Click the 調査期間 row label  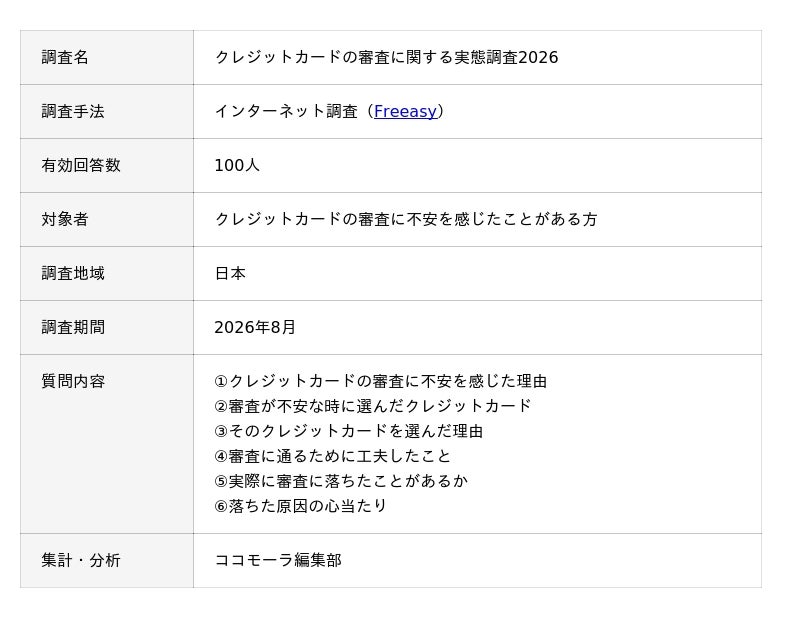pyautogui.click(x=73, y=327)
